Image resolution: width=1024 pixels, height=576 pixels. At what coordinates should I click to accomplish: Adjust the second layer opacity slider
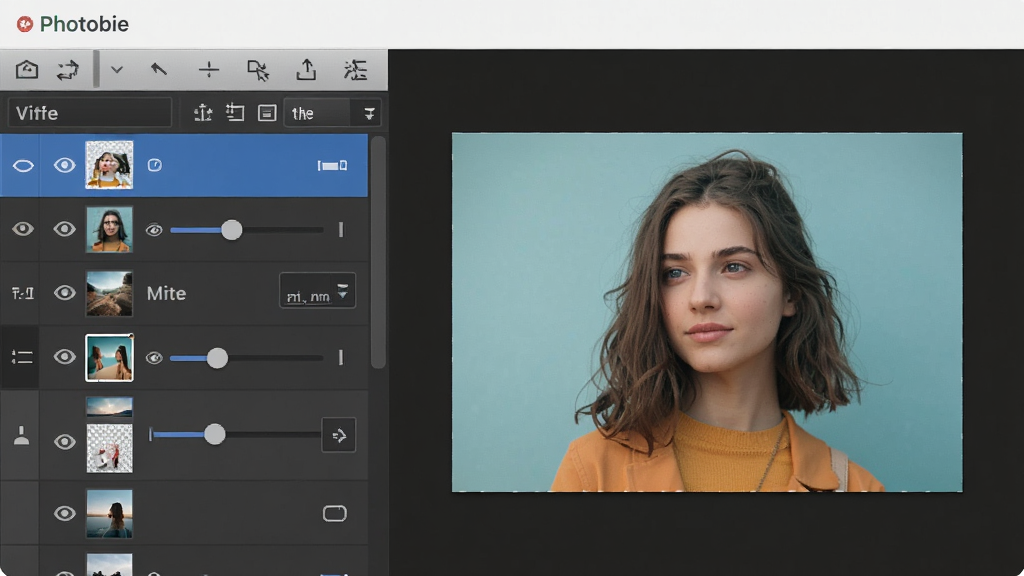click(x=247, y=230)
